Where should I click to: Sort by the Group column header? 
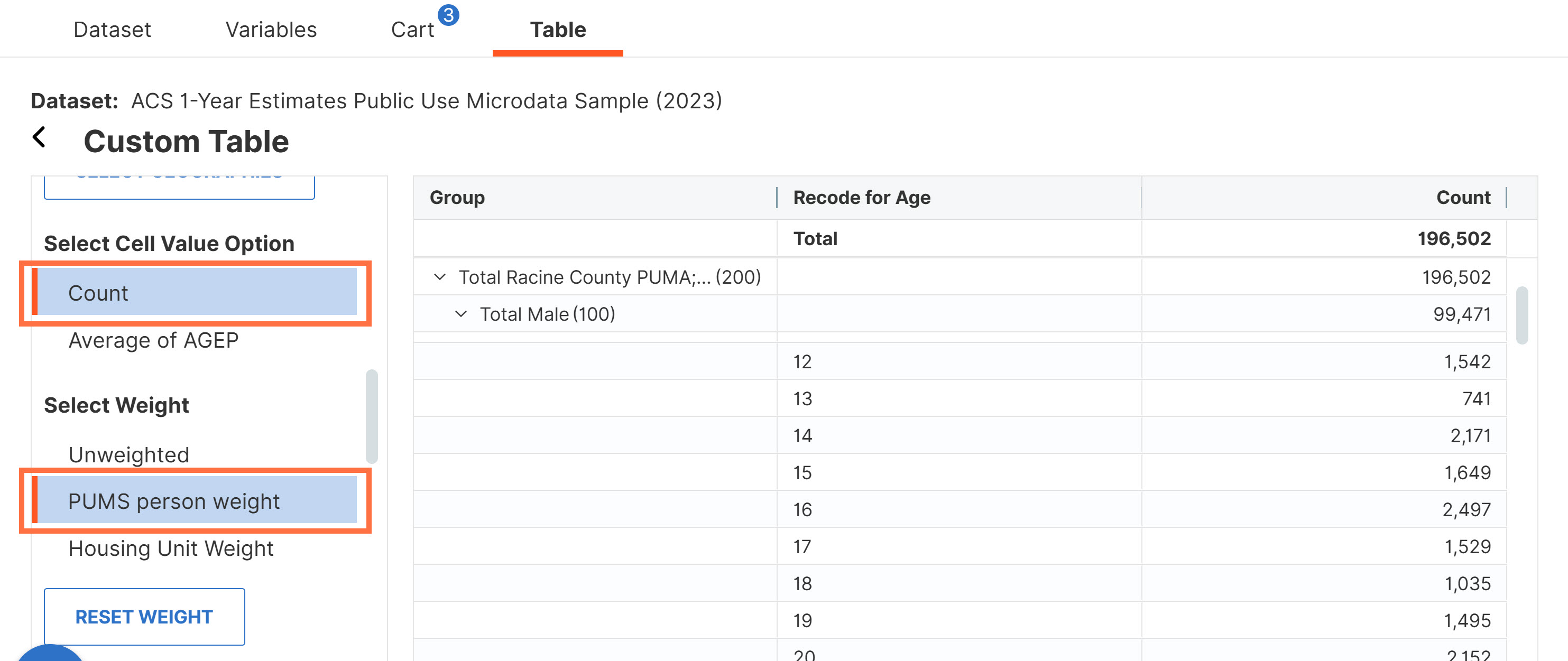[x=457, y=198]
